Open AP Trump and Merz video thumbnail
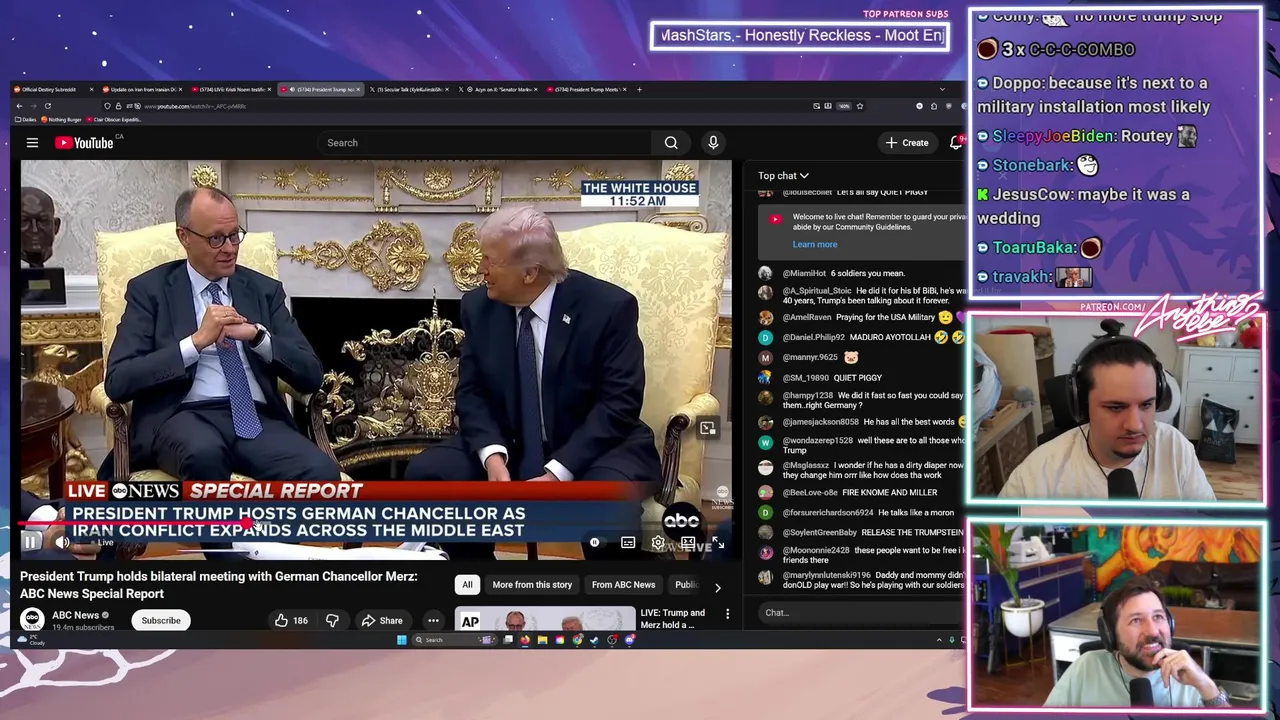Screen dimensions: 1280x720 [545, 620]
